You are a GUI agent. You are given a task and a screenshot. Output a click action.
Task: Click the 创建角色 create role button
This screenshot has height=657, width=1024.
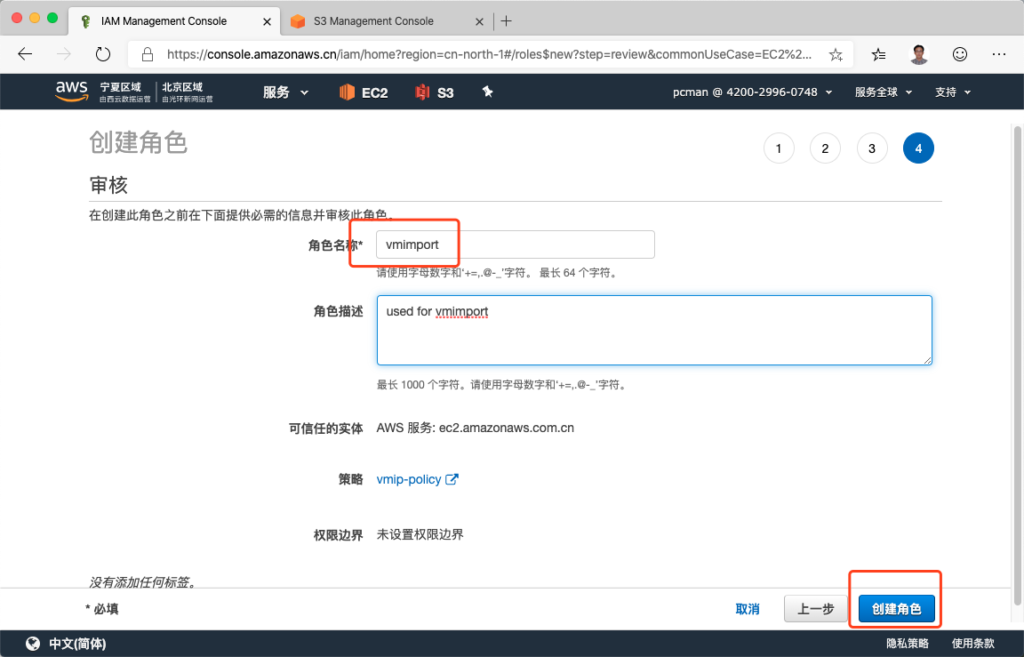pos(896,609)
